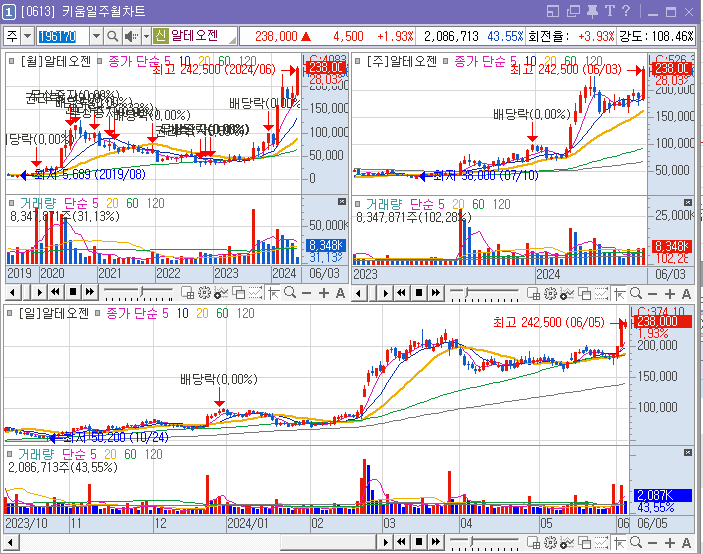Stop the daily chart replay
Image resolution: width=703 pixels, height=554 pixels.
tap(419, 542)
